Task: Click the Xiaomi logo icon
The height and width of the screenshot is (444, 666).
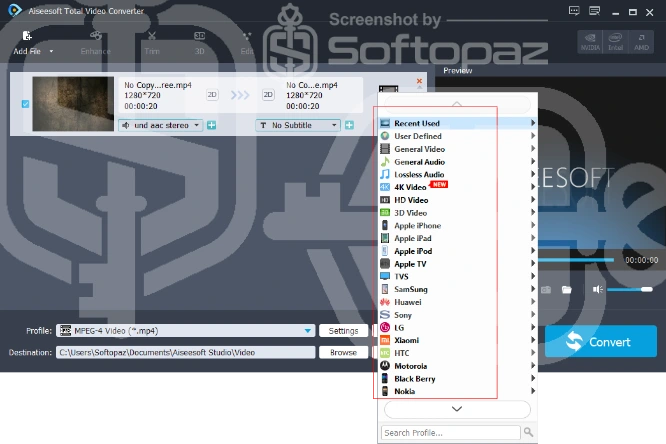Action: [x=385, y=340]
